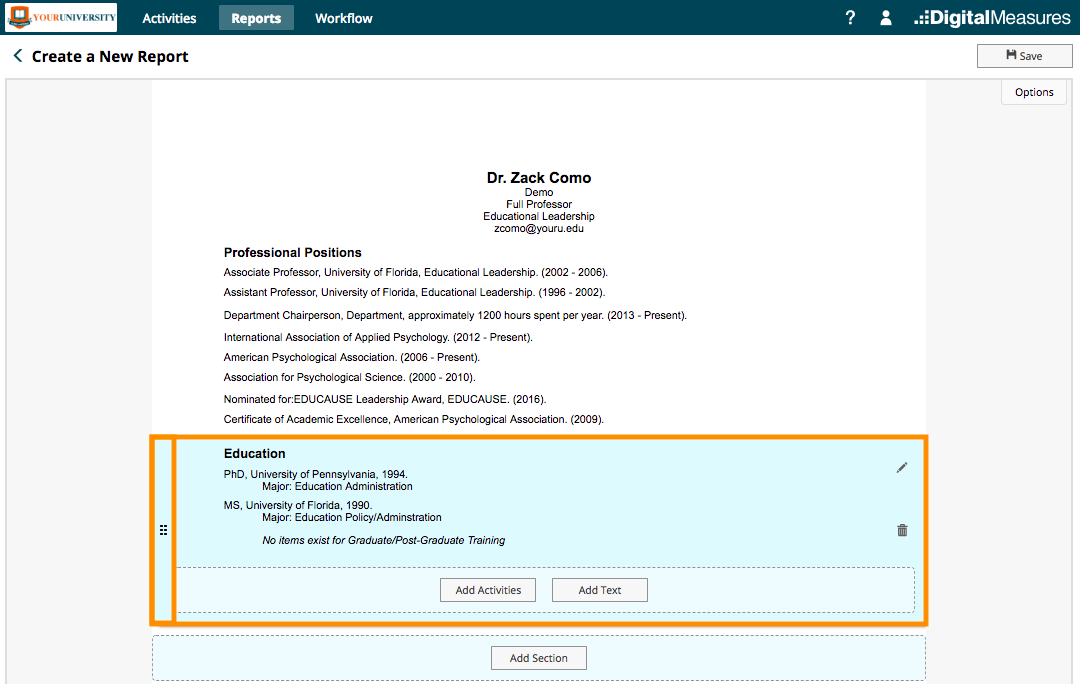Click Certificate of Academic Excellence entry
Screen dimensions: 1080x684
tap(413, 419)
